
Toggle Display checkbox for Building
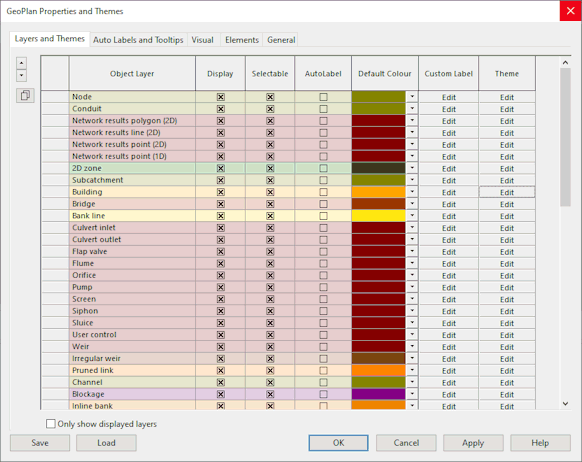pyautogui.click(x=220, y=192)
